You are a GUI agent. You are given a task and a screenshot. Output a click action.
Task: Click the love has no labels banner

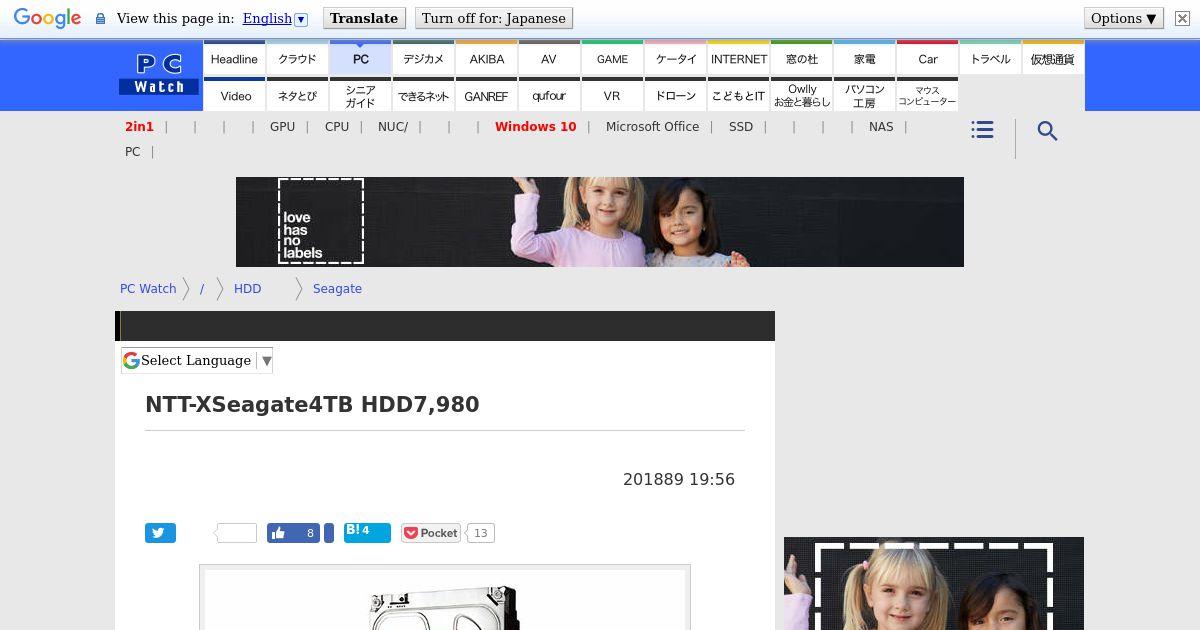pyautogui.click(x=600, y=222)
